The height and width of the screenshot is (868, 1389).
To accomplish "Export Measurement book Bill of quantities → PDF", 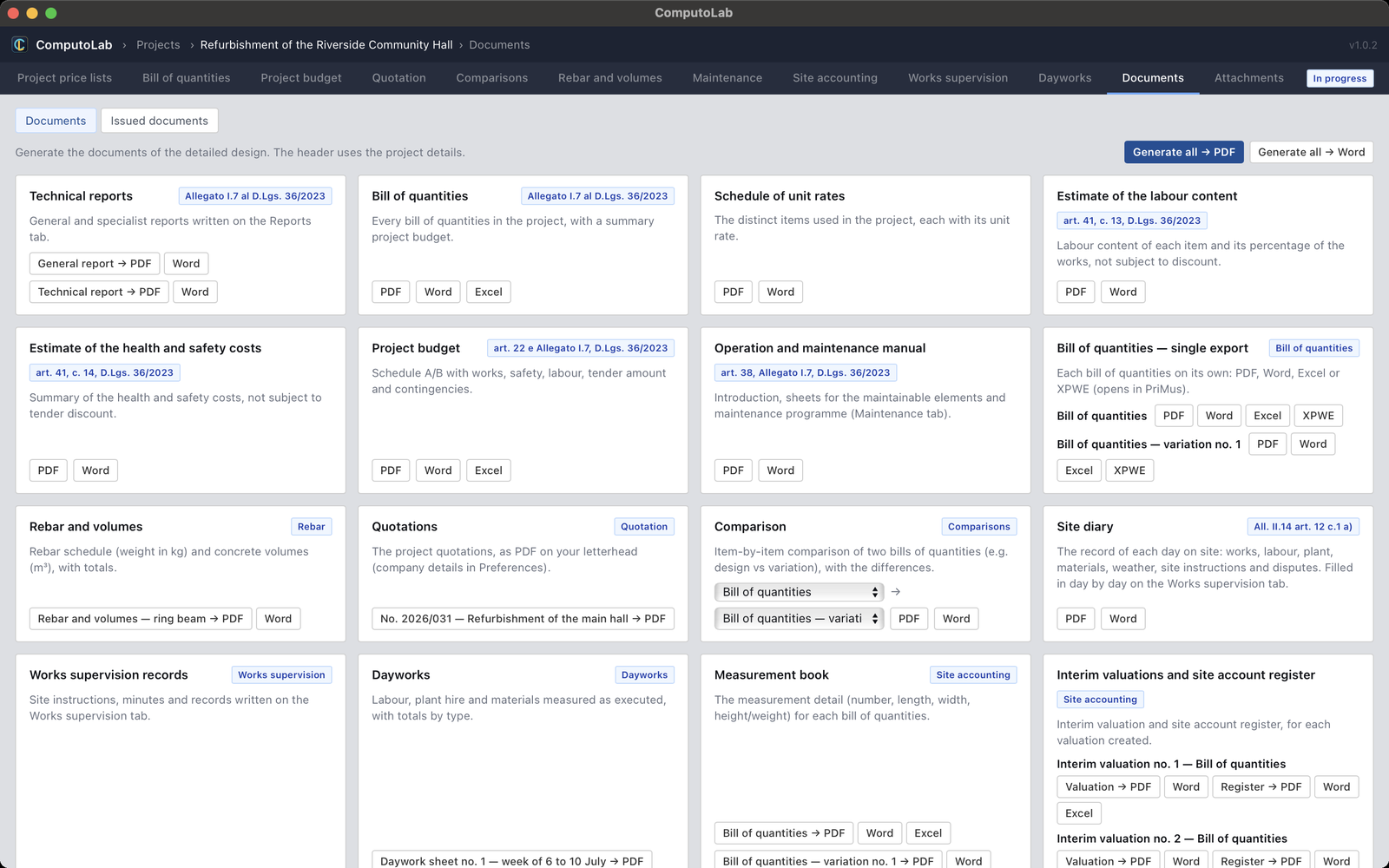I will pyautogui.click(x=784, y=833).
